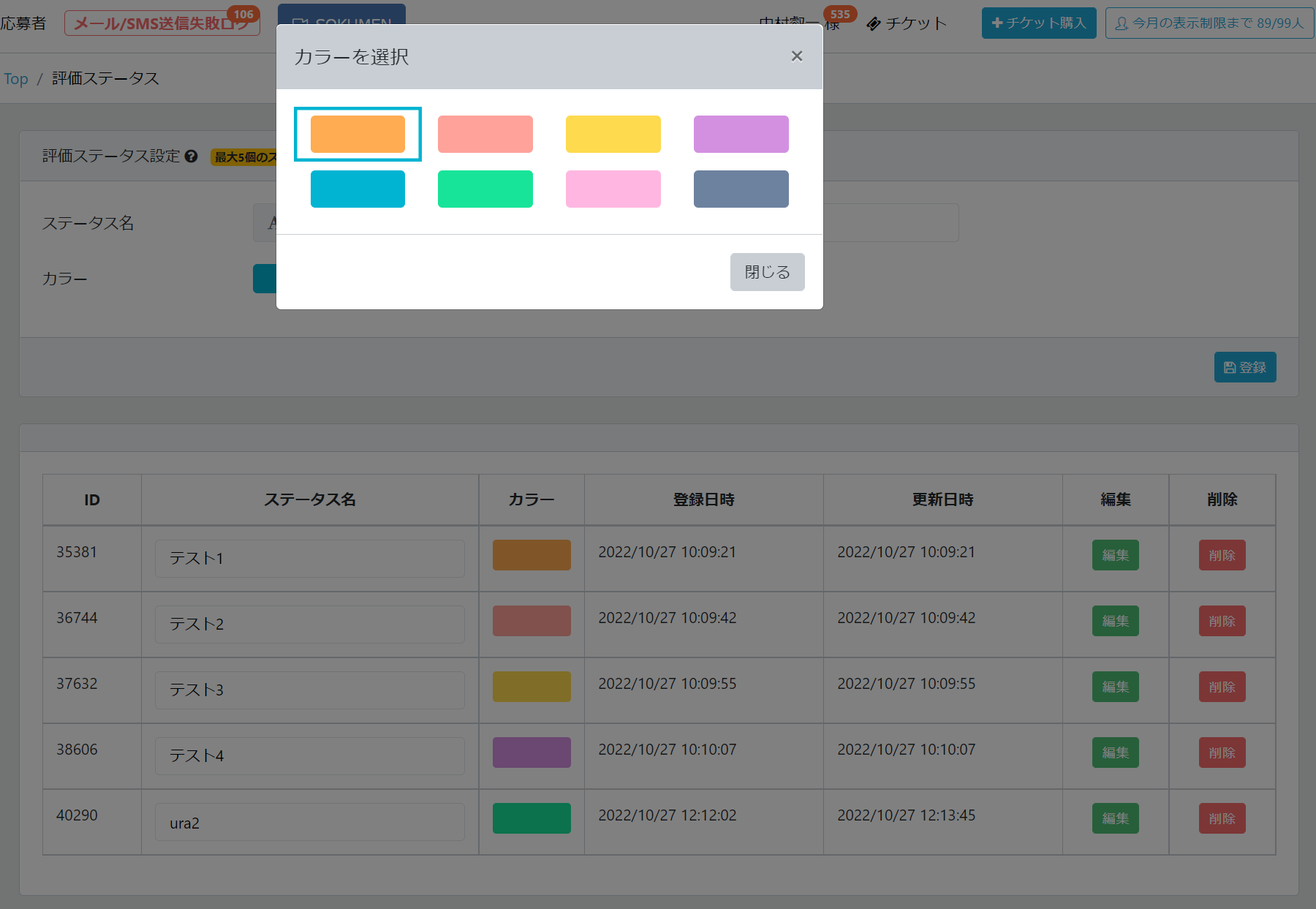Open the チケット購入 button
Screen dimensions: 1316x909
tap(1038, 23)
